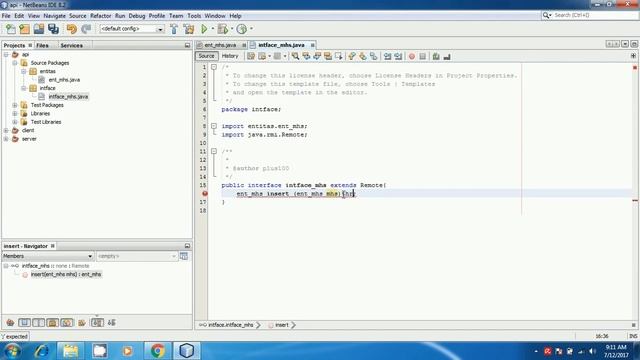Collapse the api project node
Image resolution: width=640 pixels, height=360 pixels.
6,54
